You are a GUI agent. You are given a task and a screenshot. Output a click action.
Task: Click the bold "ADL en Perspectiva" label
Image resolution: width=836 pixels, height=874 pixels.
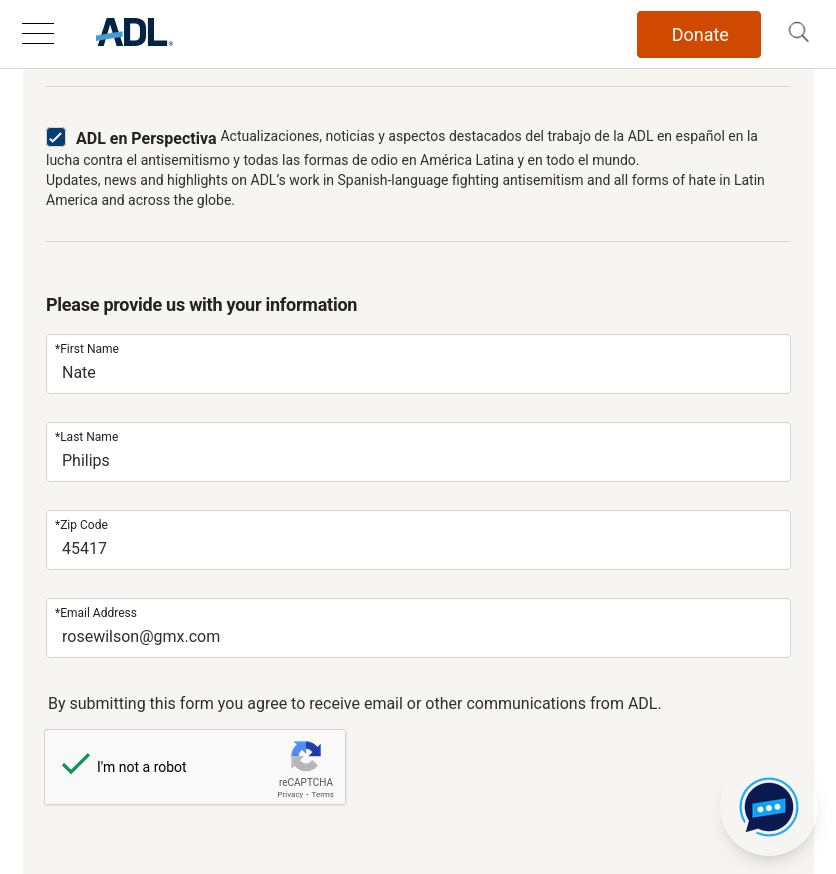(146, 139)
